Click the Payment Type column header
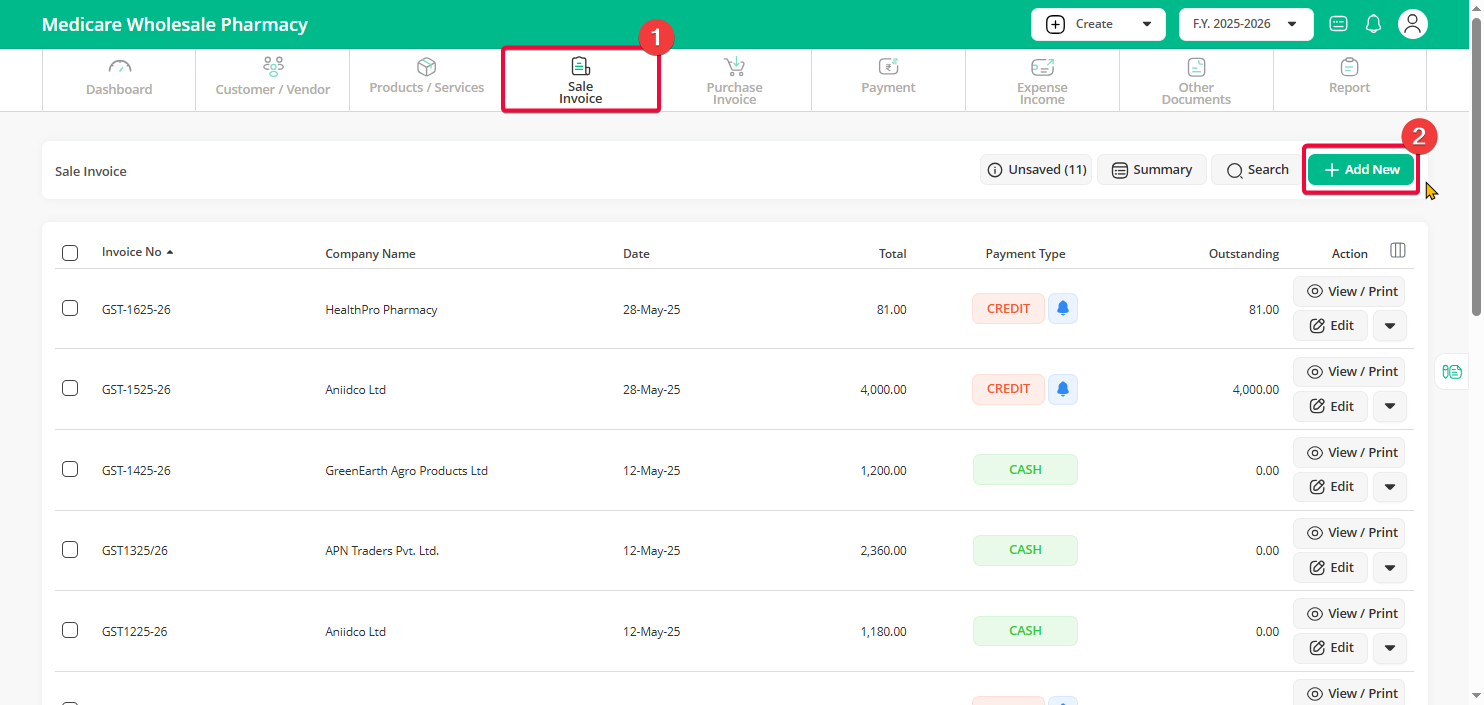The image size is (1484, 705). [x=1025, y=254]
